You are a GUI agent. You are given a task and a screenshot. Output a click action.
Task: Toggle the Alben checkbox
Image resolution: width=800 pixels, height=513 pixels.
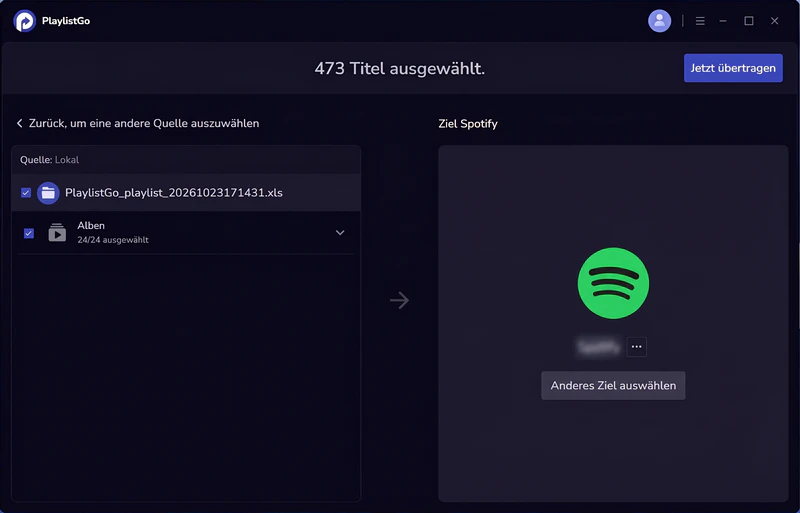point(29,233)
